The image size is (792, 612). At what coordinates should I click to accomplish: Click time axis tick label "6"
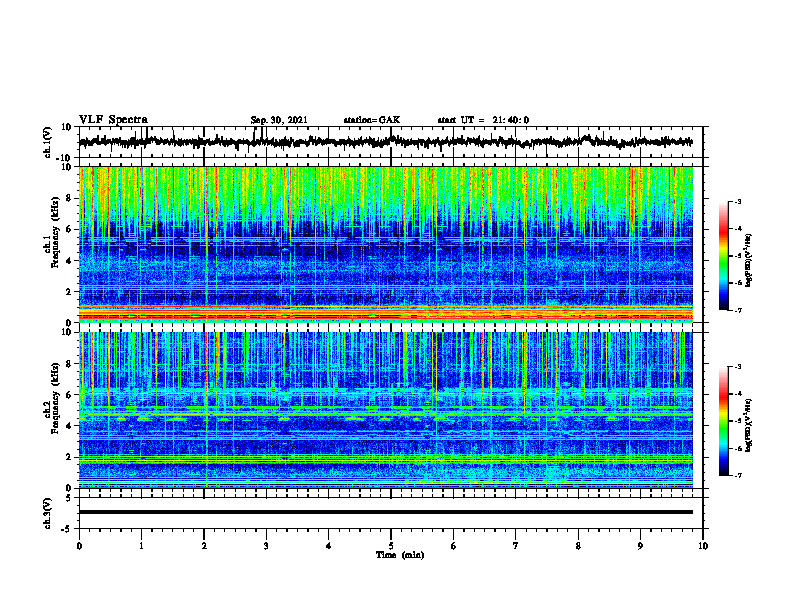tap(454, 546)
